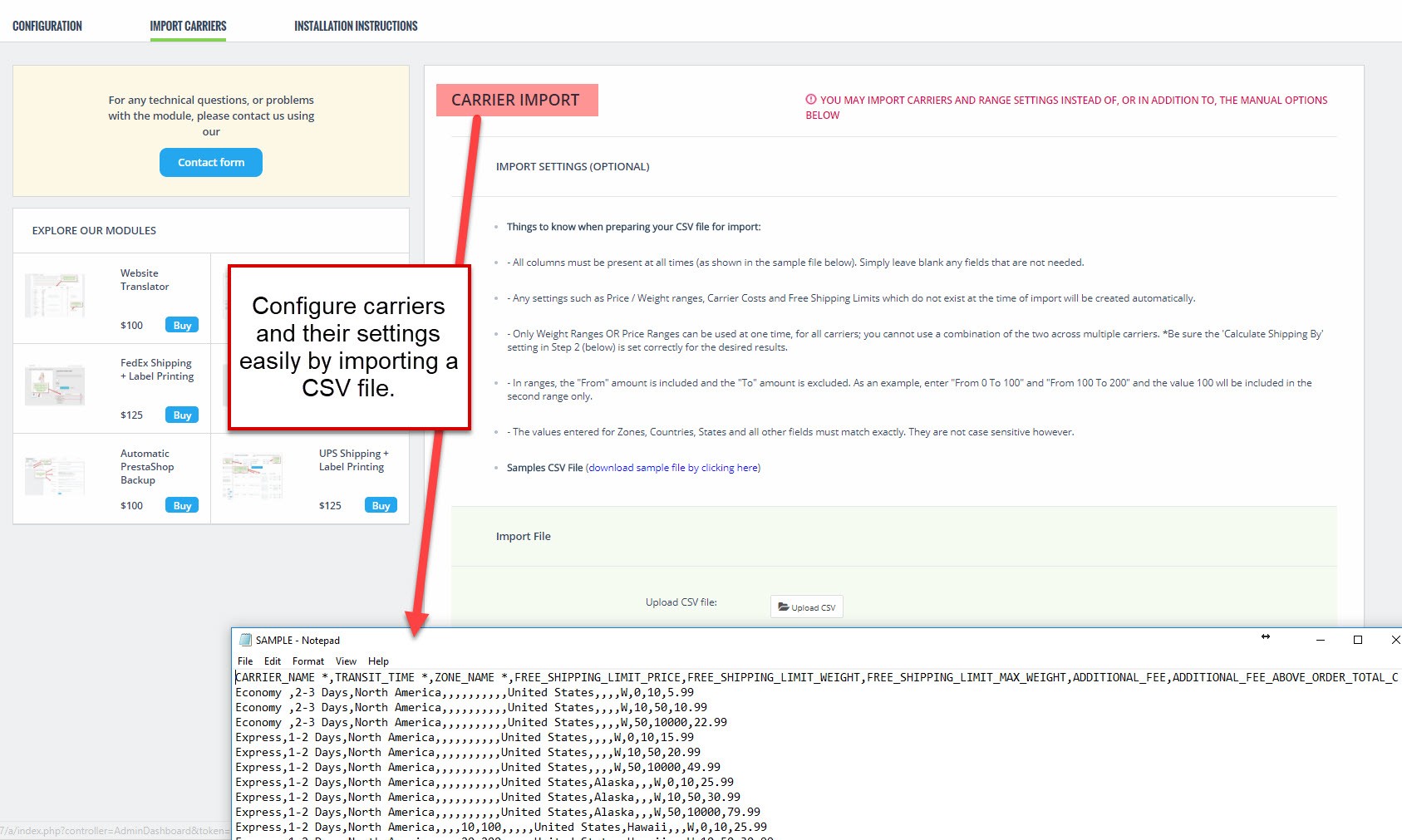
Task: Click $125 price of FedEx Shipping
Action: coord(131,415)
